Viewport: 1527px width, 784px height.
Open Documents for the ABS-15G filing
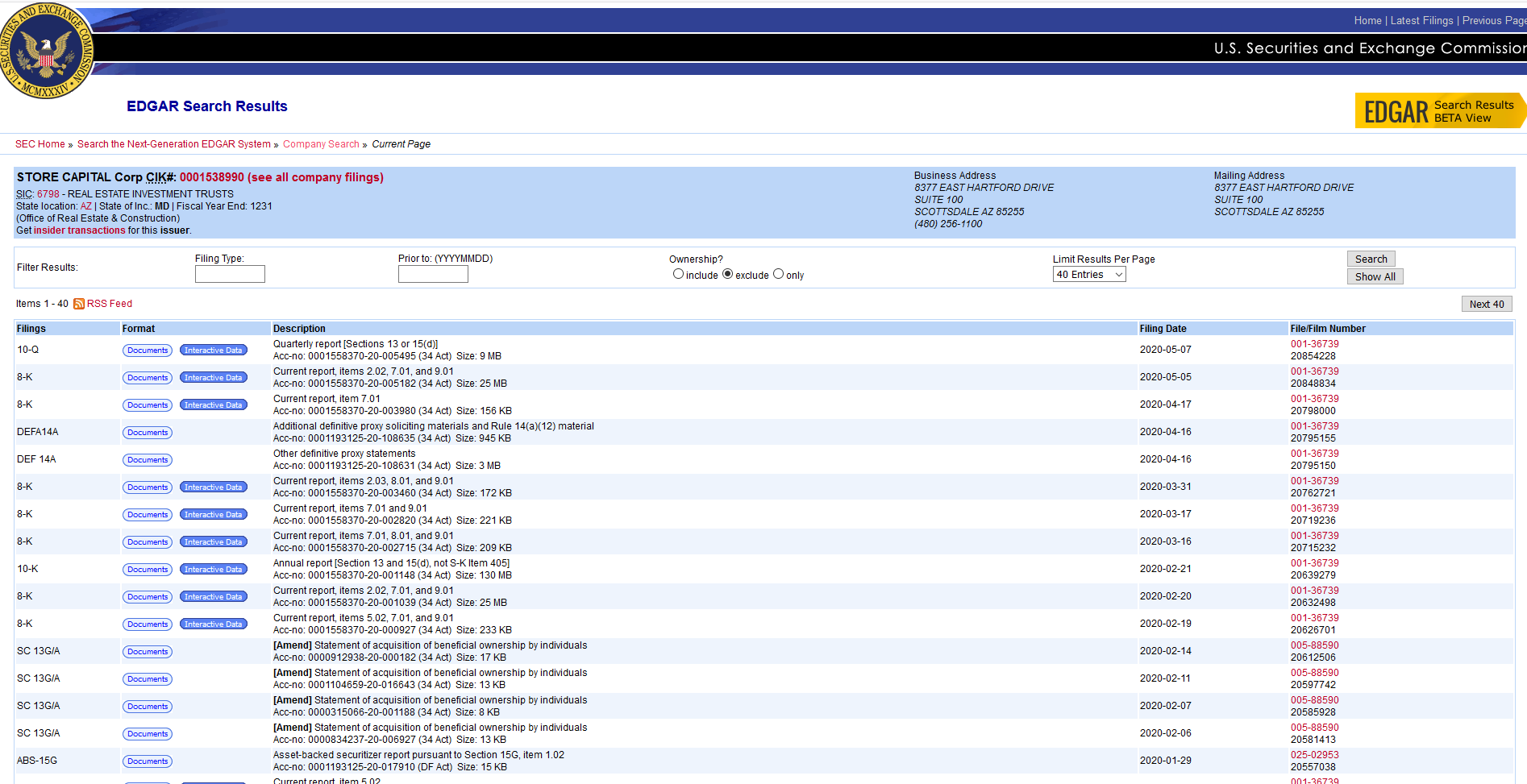[x=148, y=761]
